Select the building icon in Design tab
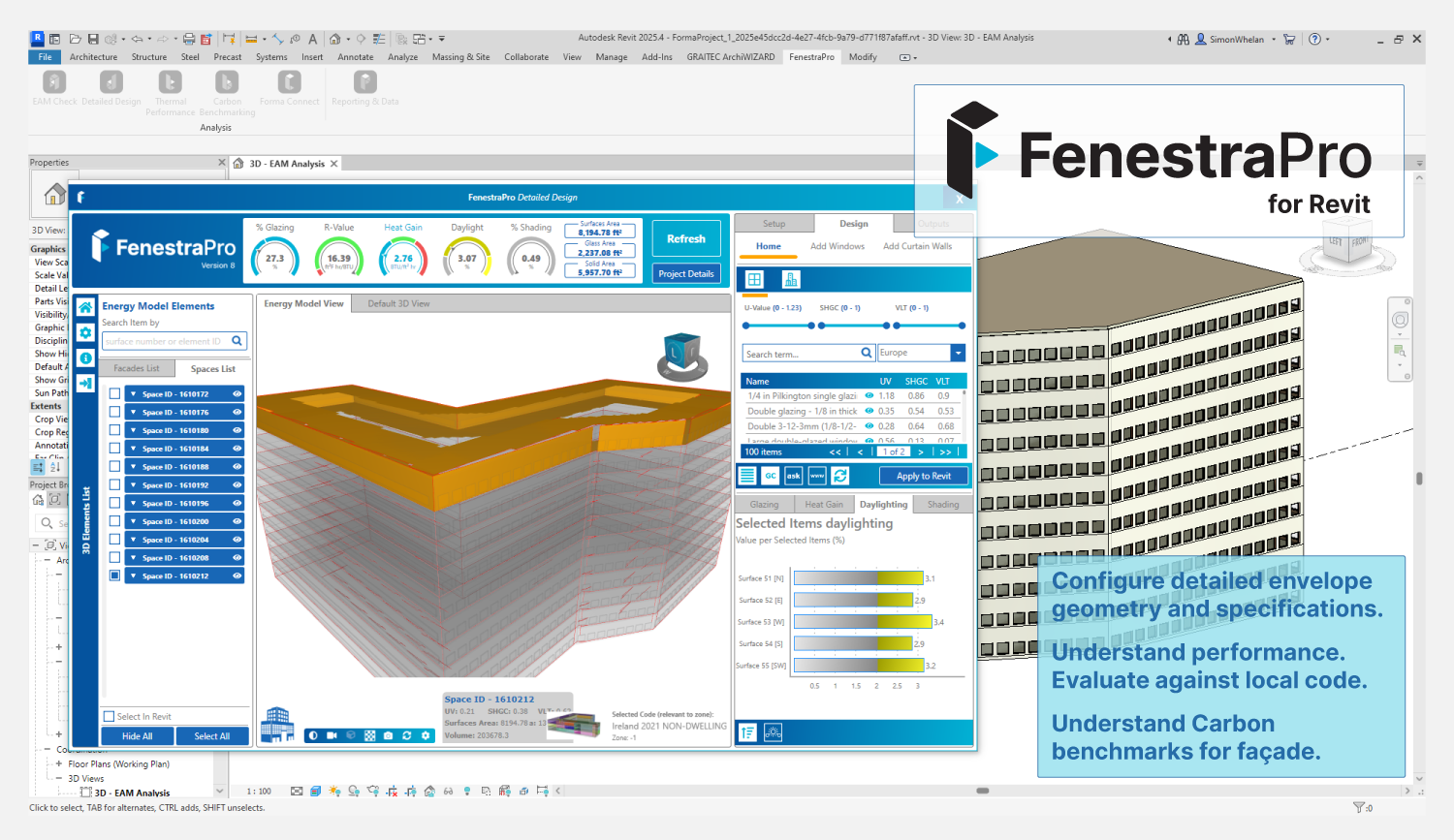This screenshot has height=840, width=1454. [791, 280]
